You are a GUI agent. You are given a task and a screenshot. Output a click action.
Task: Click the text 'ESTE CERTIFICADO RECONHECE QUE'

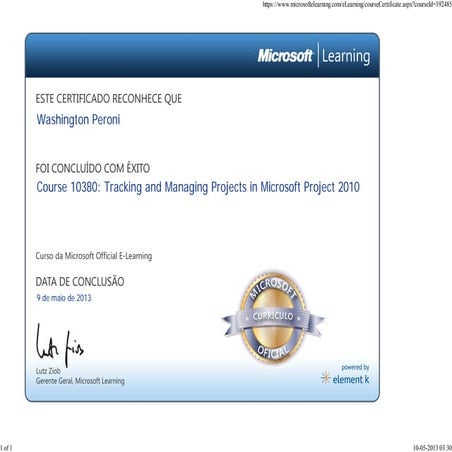coord(109,99)
